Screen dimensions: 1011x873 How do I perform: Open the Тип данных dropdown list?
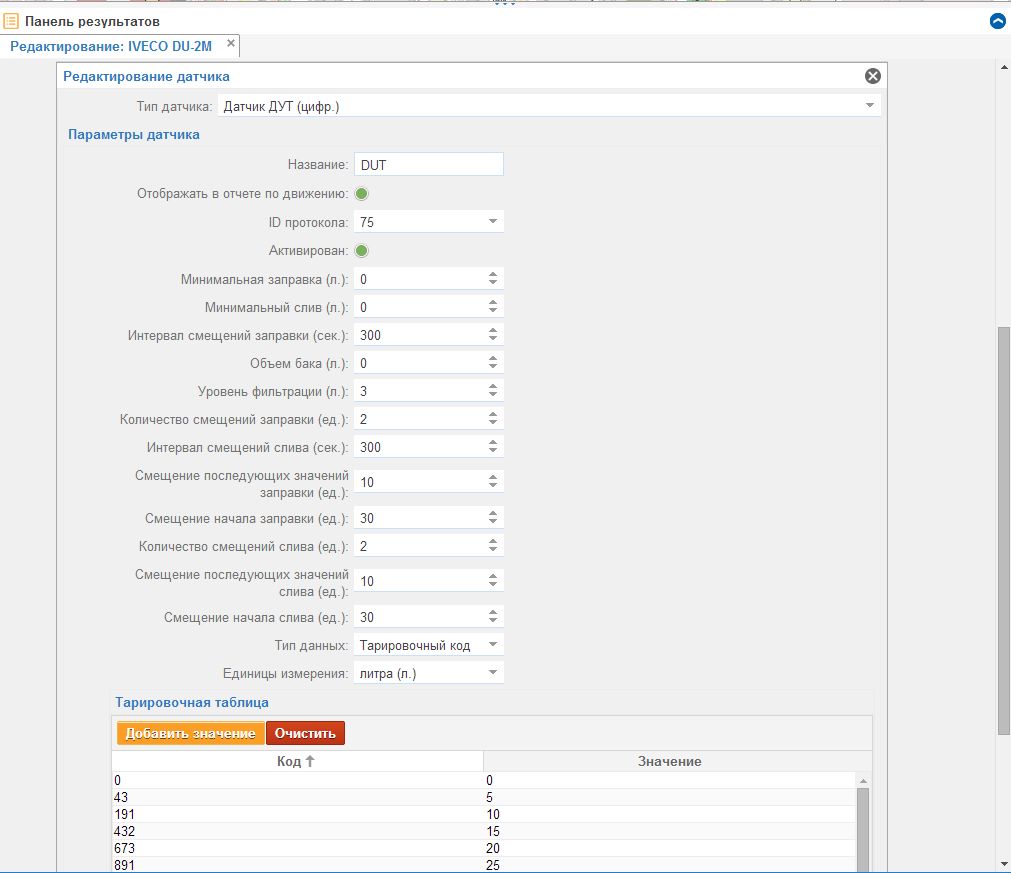(x=492, y=645)
